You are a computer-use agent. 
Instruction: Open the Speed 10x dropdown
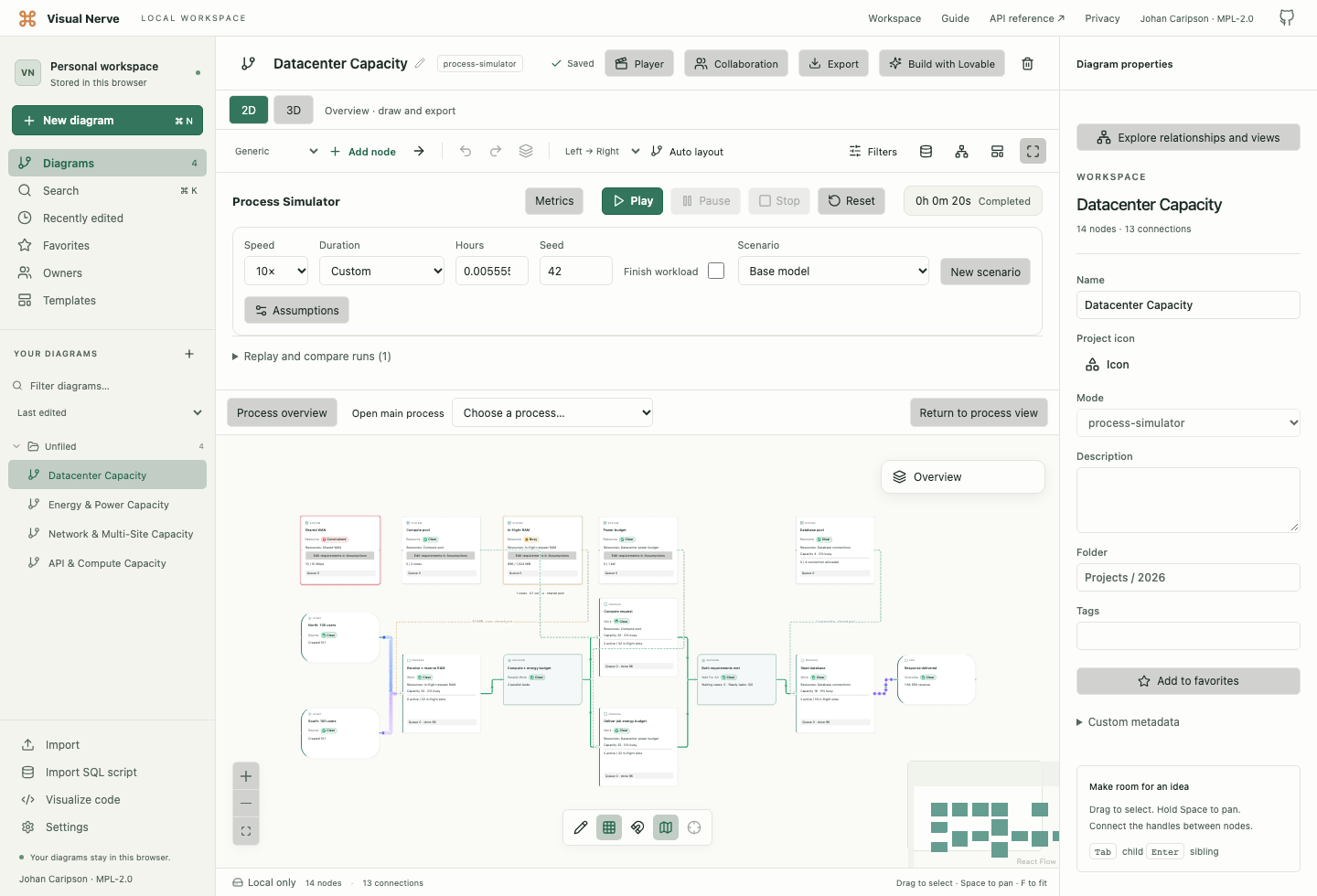(x=276, y=271)
